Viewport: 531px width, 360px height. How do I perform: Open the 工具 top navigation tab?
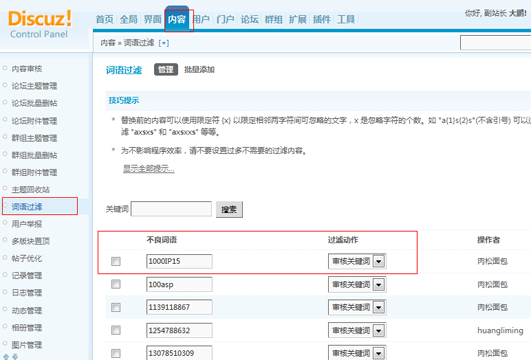pyautogui.click(x=346, y=19)
